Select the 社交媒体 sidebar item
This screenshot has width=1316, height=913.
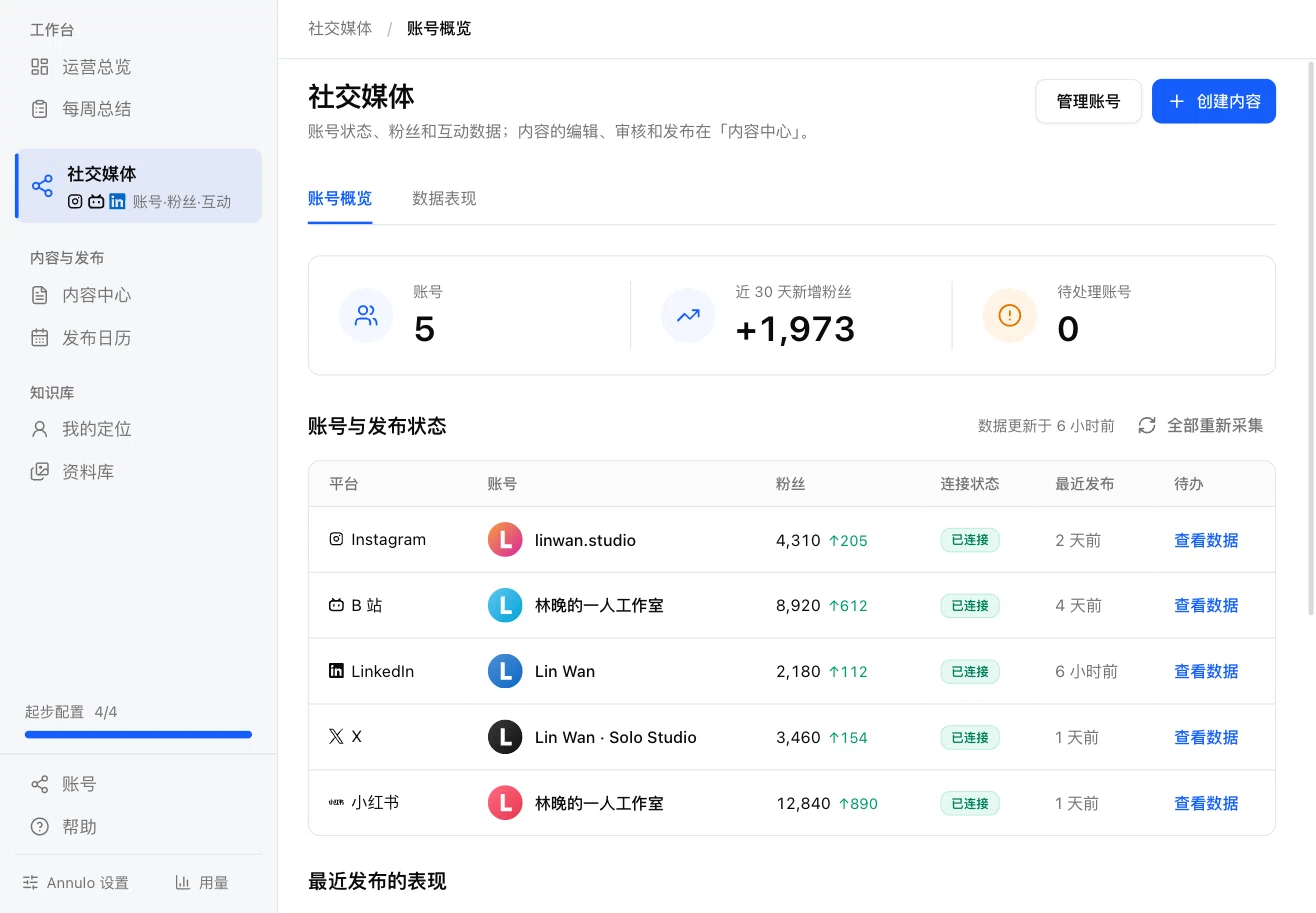click(x=138, y=186)
